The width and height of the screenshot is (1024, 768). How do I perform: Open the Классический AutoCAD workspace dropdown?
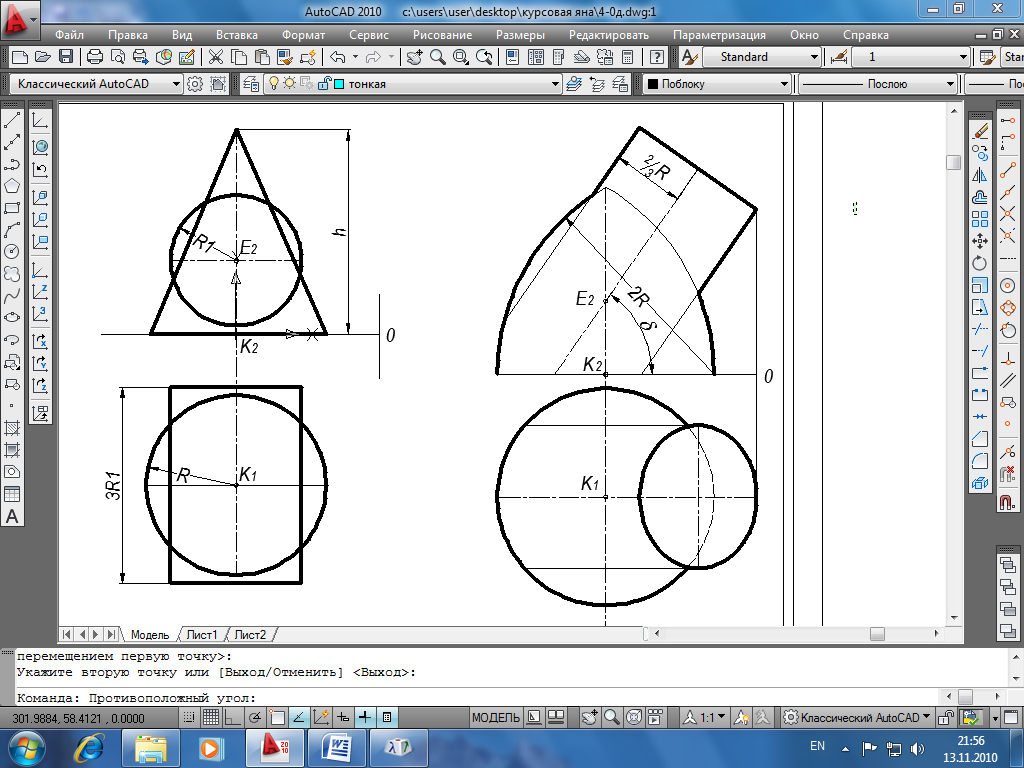(x=95, y=84)
